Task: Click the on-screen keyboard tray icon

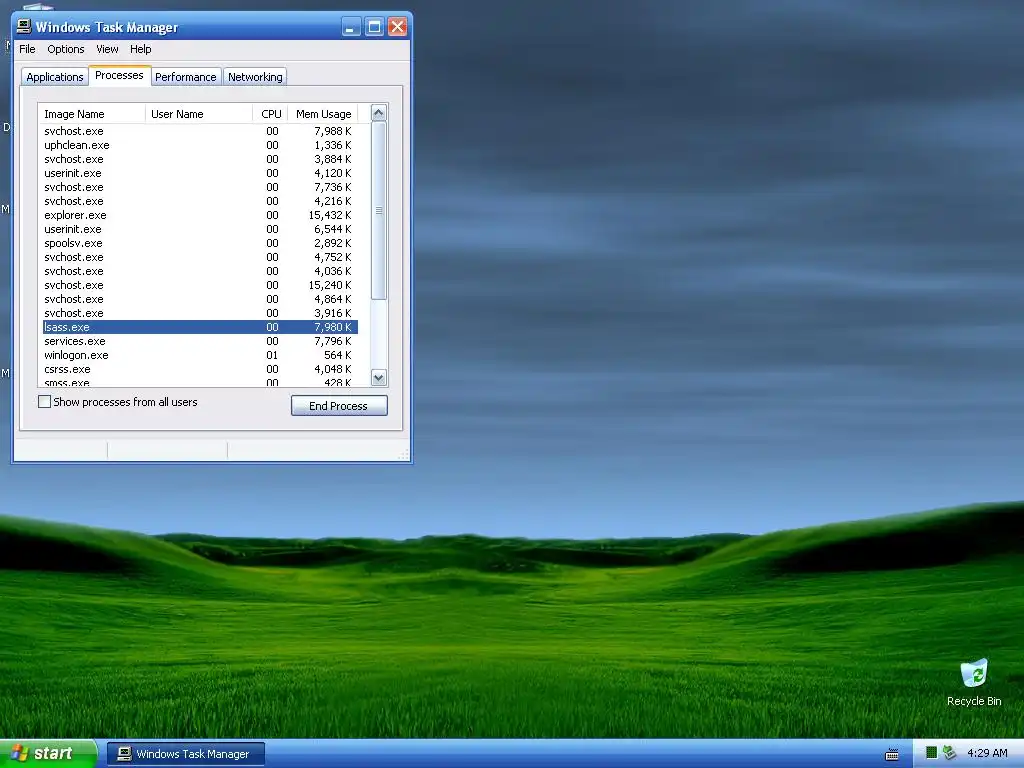Action: point(891,754)
